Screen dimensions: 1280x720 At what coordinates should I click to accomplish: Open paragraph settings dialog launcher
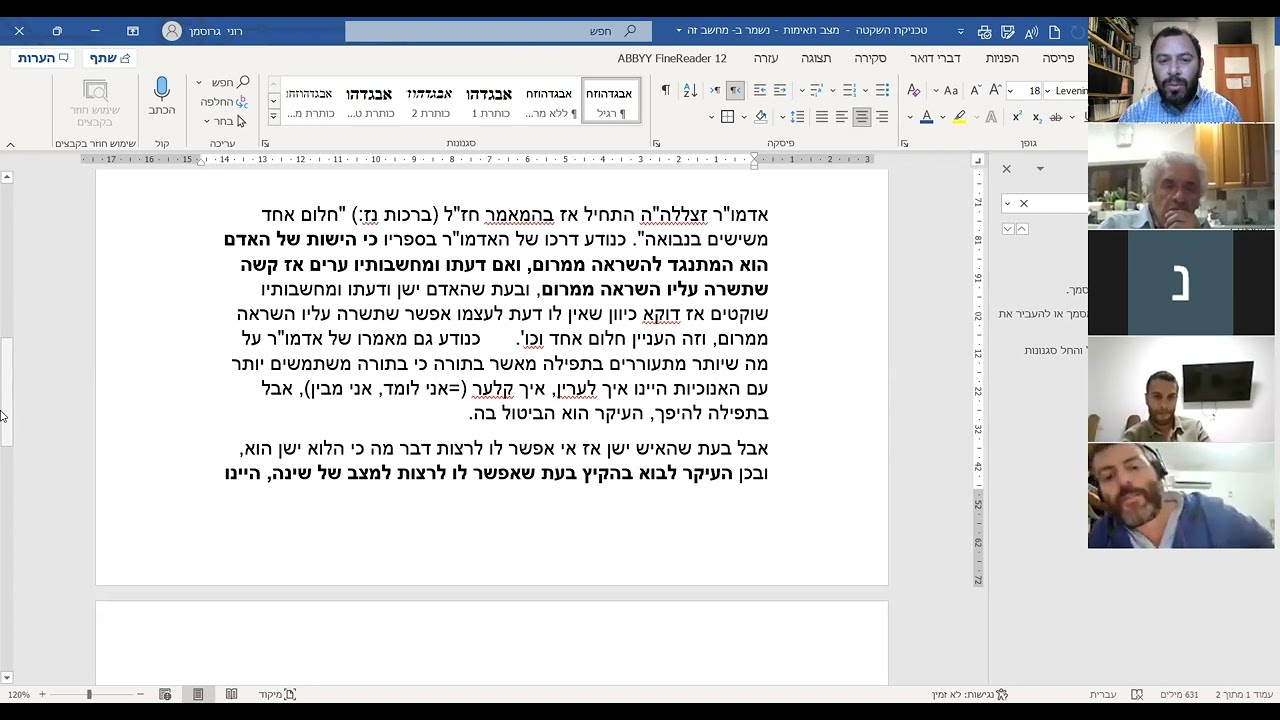coord(656,143)
